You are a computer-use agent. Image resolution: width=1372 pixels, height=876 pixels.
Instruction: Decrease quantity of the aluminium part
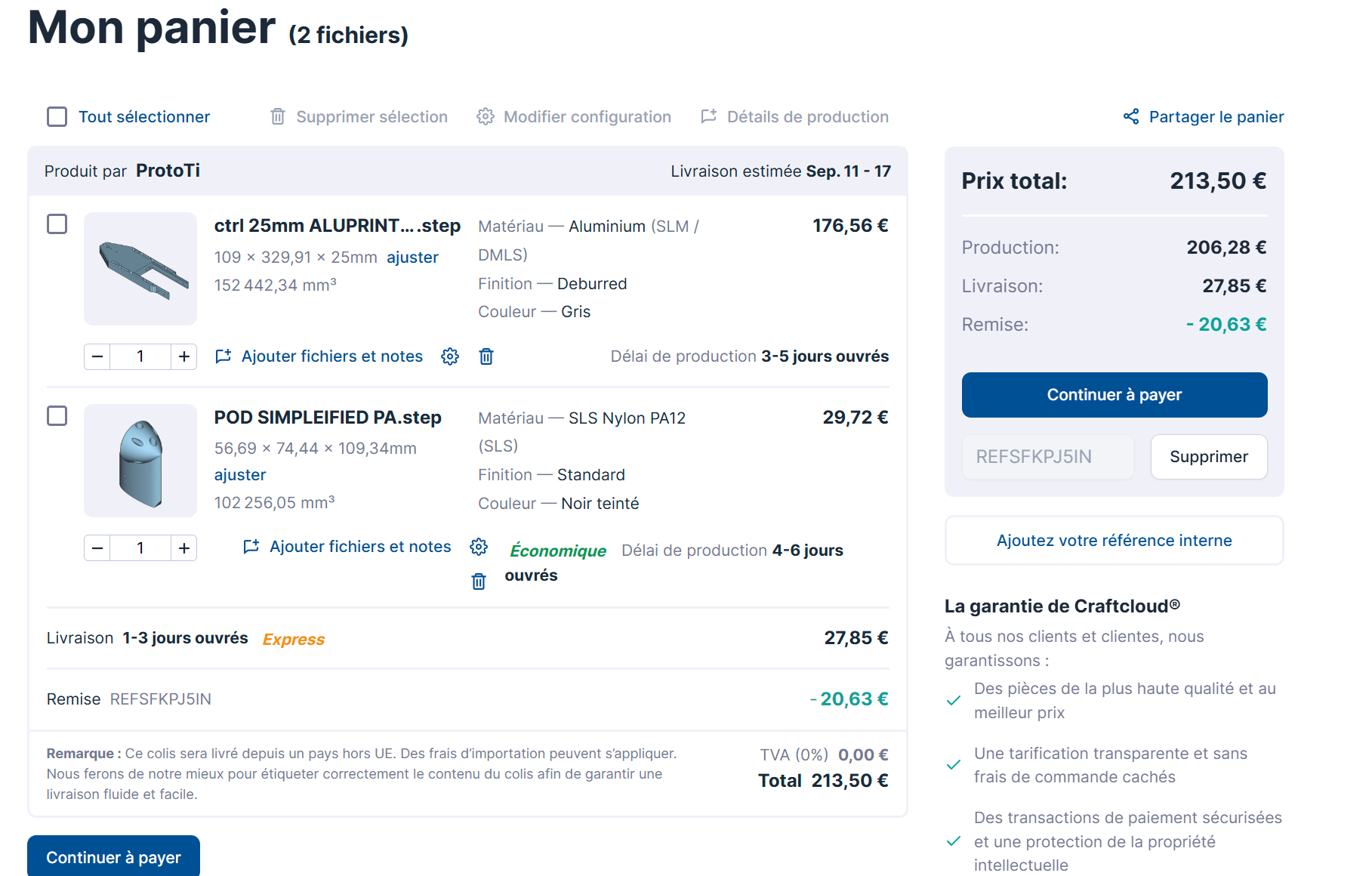[97, 356]
